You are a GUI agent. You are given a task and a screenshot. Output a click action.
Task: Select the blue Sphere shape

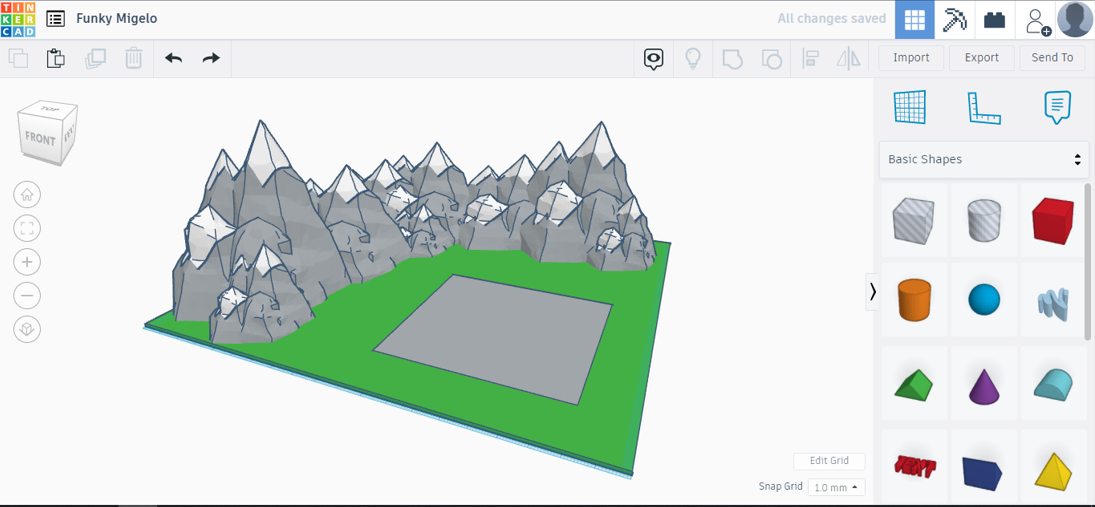click(x=984, y=300)
